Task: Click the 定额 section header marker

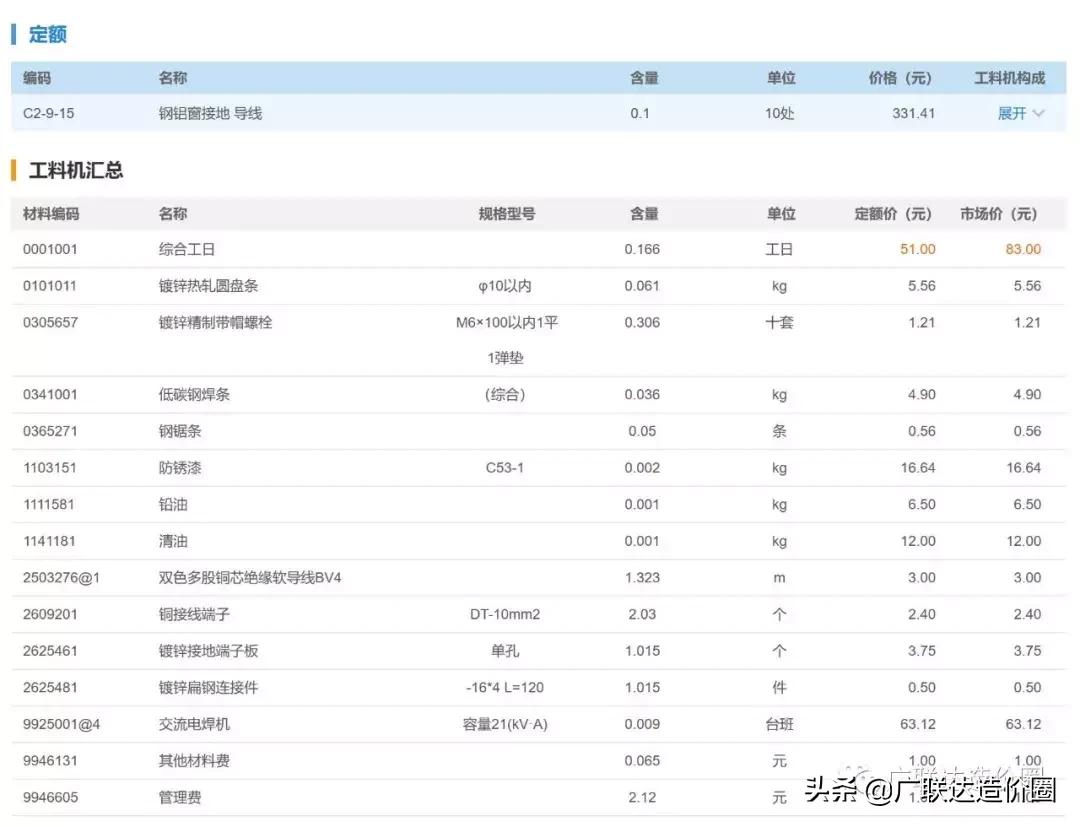Action: coord(12,34)
